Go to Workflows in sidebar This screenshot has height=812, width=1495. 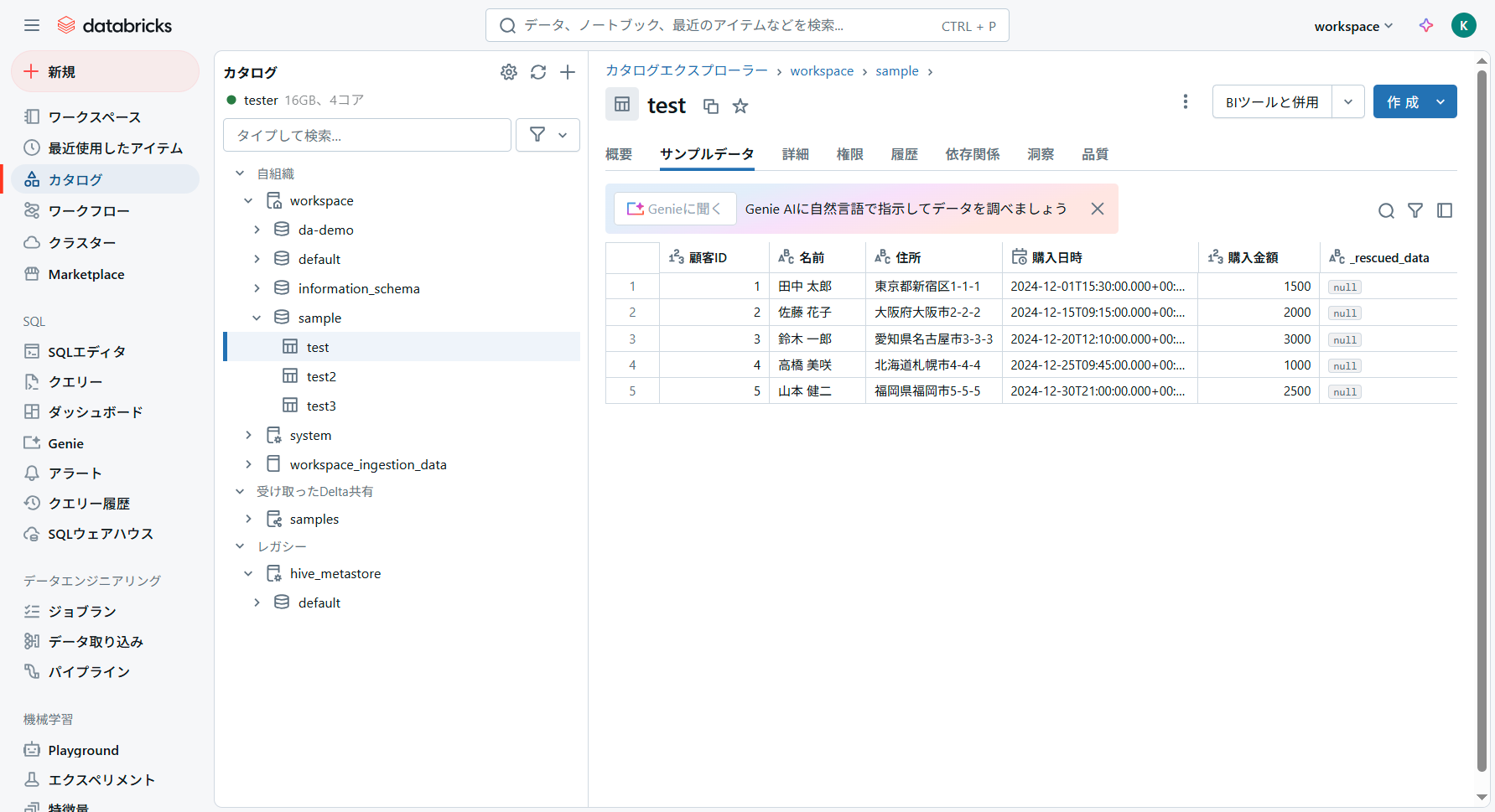[x=105, y=210]
